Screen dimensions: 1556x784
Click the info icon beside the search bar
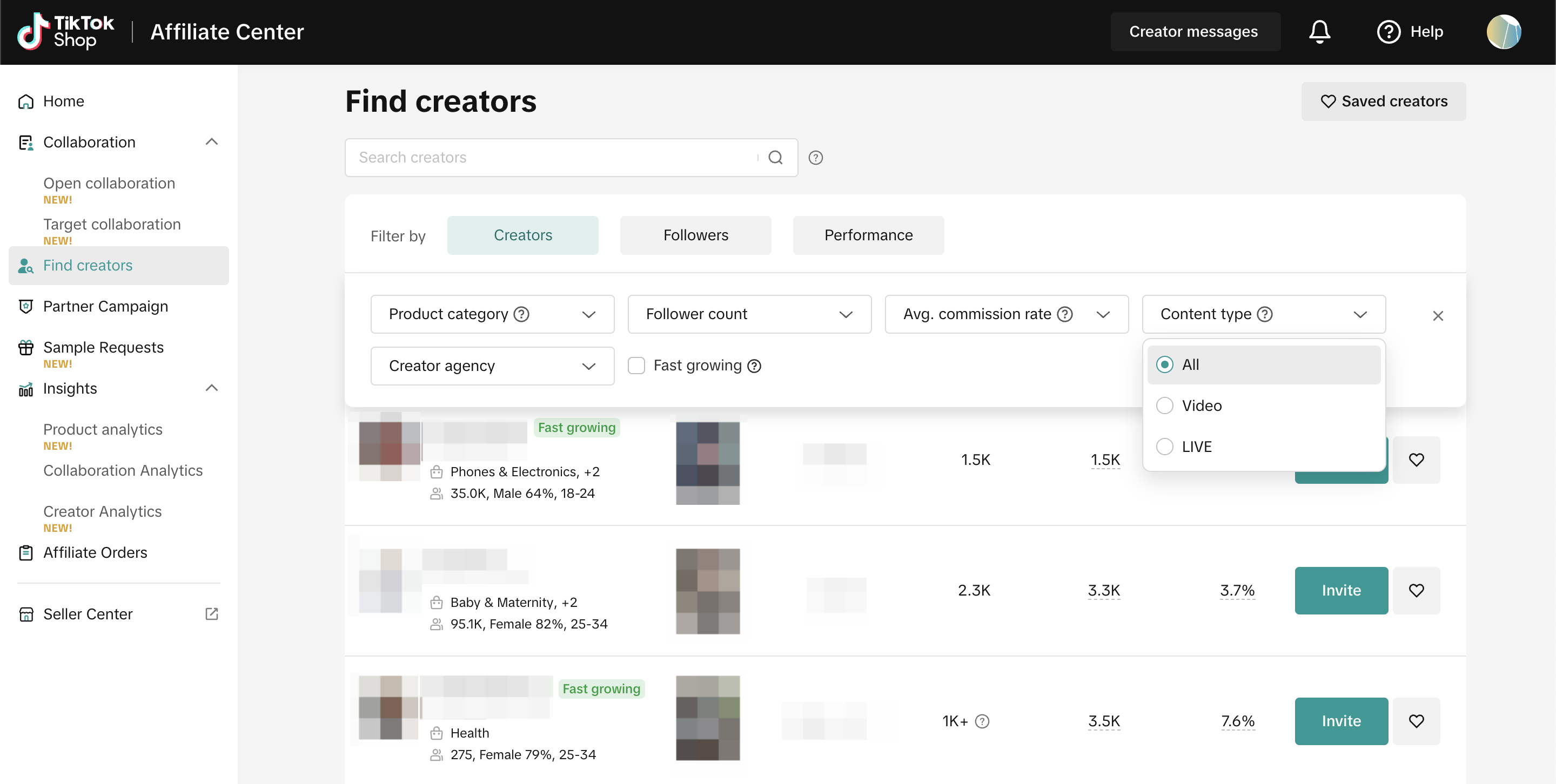[815, 158]
